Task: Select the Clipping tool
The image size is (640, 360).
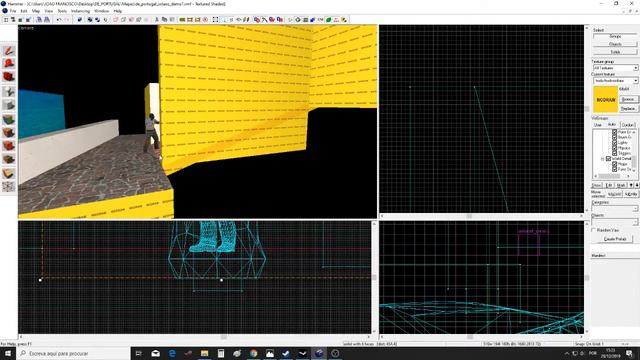Action: [9, 173]
